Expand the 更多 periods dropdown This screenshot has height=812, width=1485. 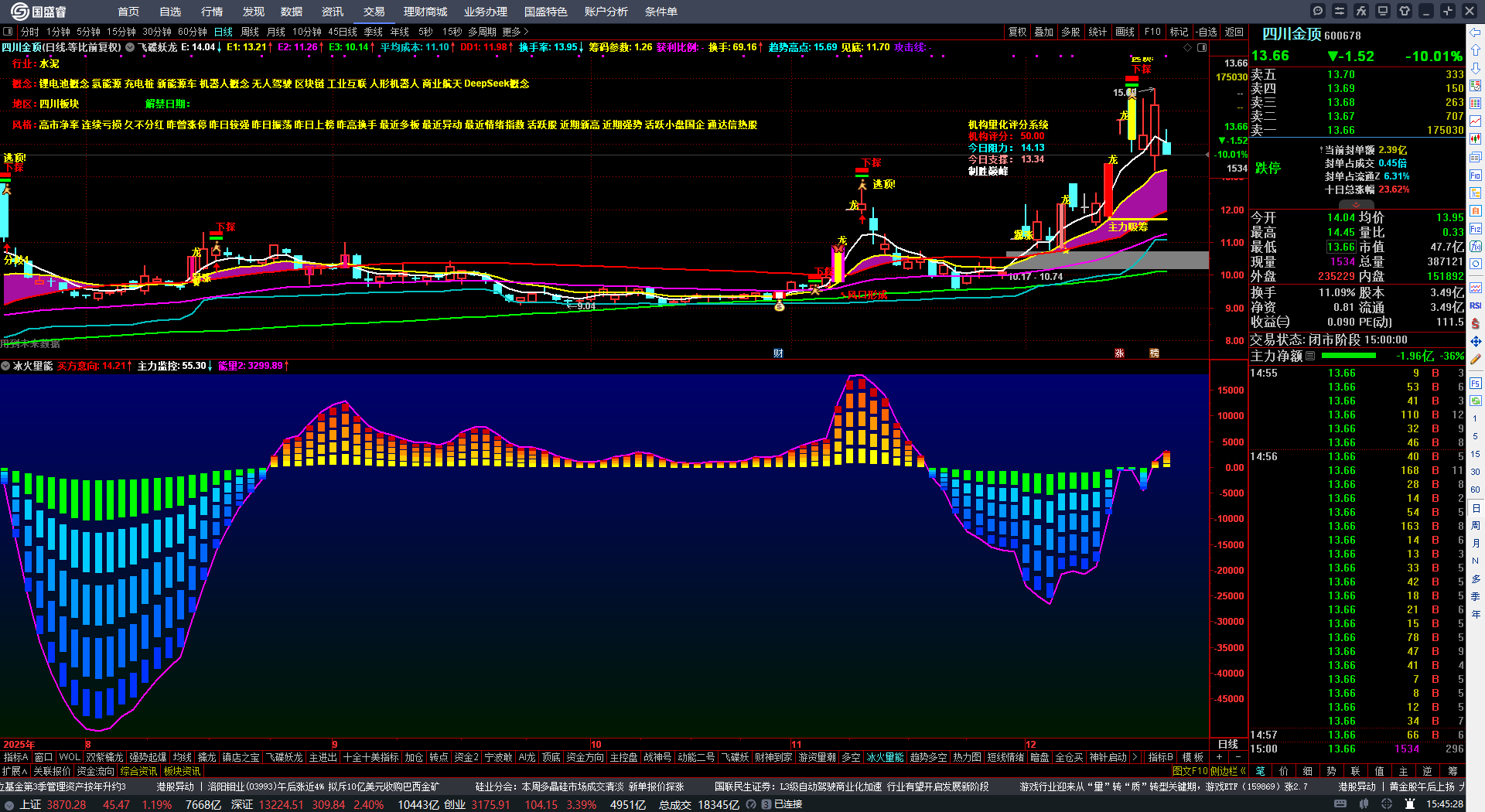(x=515, y=32)
